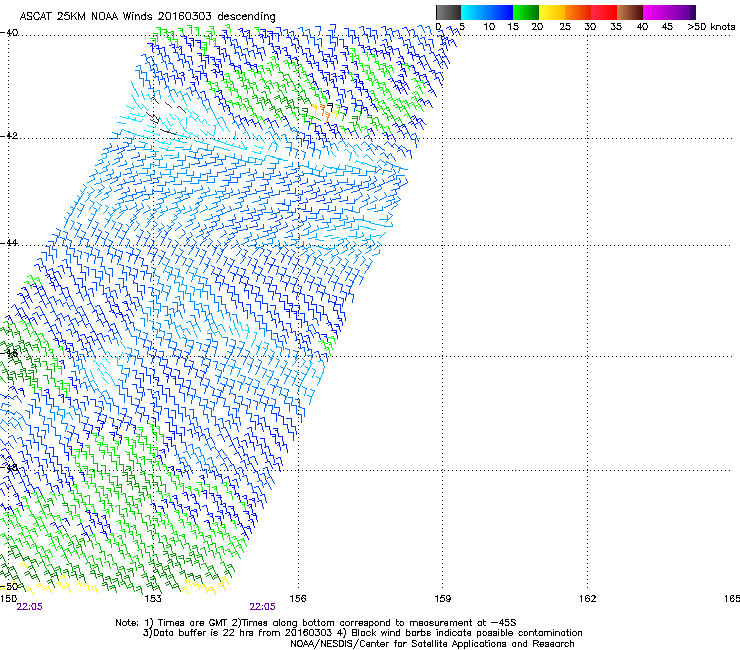This screenshot has width=740, height=650.
Task: Click the '-44' latitude label
Action: tap(10, 243)
